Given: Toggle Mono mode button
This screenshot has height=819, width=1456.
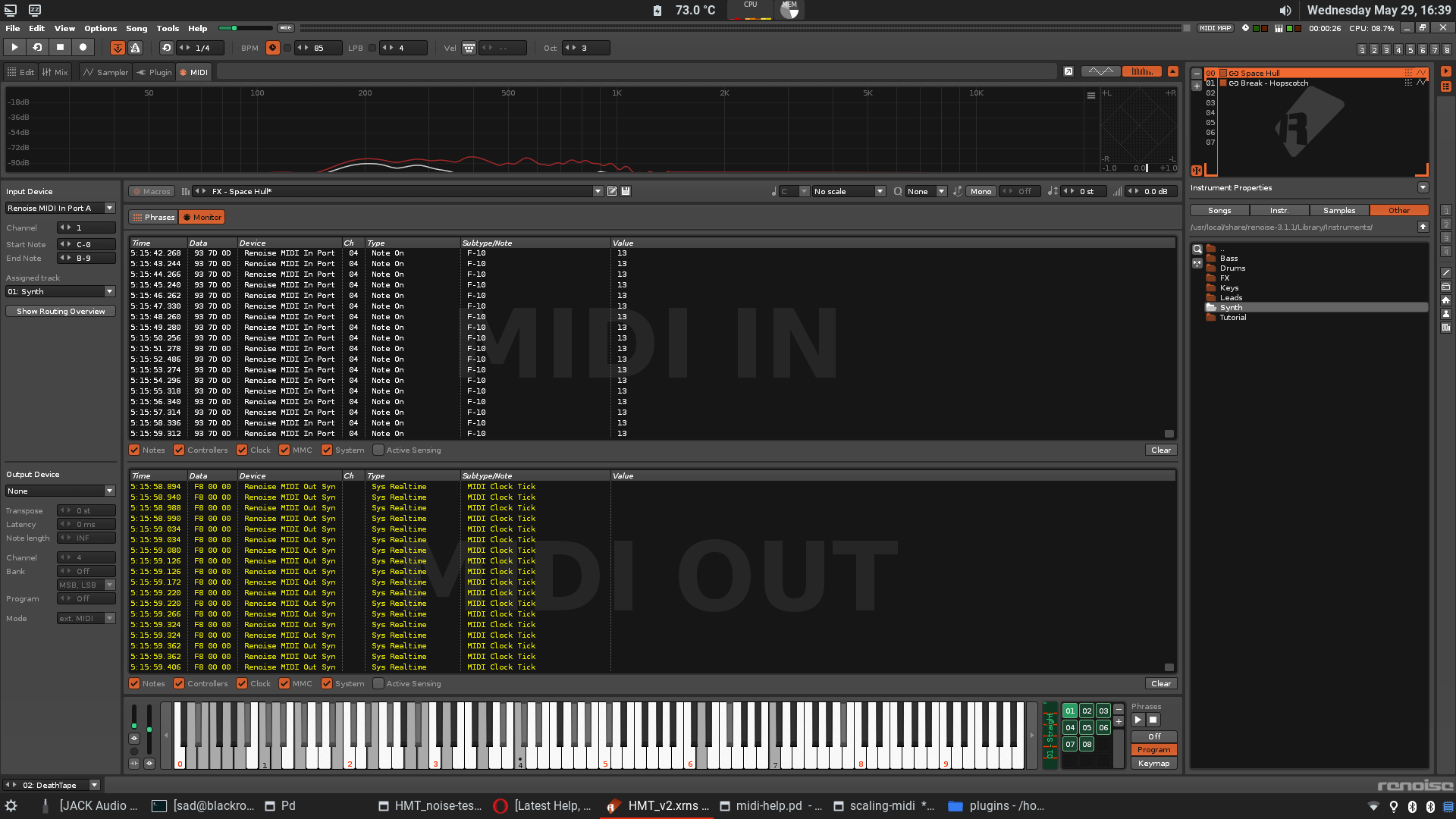Looking at the screenshot, I should click(981, 191).
